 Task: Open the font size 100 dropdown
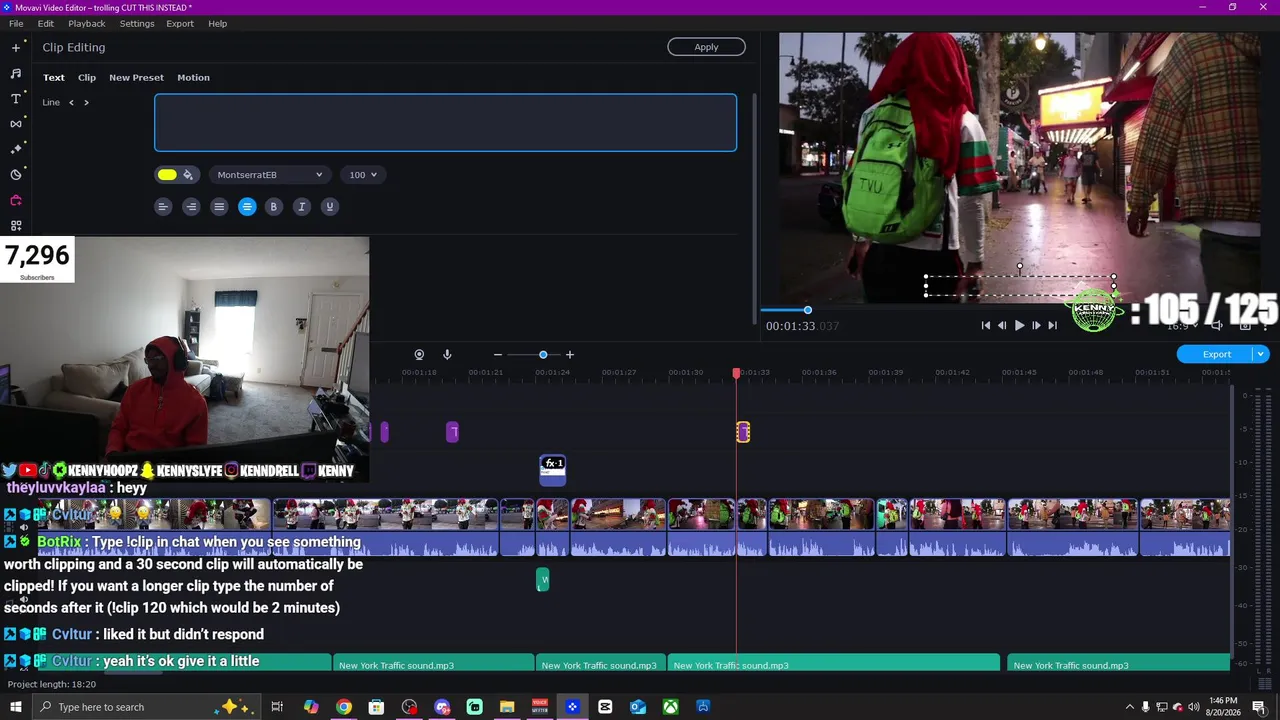(x=362, y=175)
